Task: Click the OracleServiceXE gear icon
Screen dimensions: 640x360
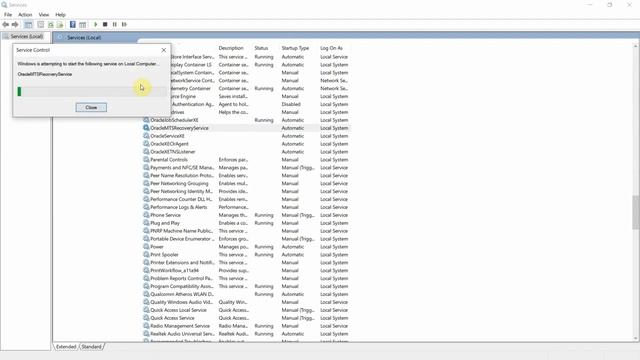Action: [x=146, y=136]
